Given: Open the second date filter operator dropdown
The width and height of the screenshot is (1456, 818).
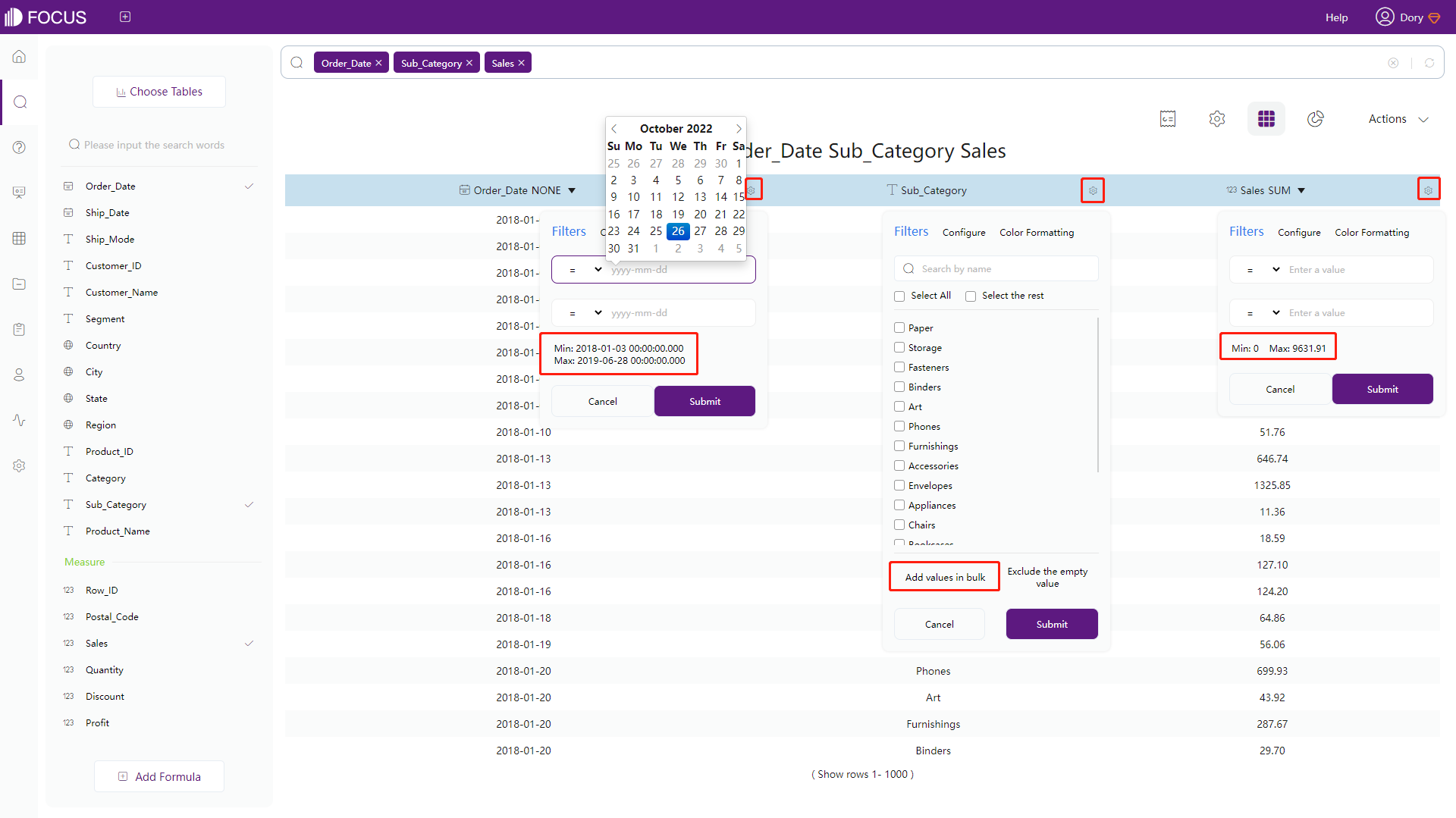Looking at the screenshot, I should click(x=584, y=313).
